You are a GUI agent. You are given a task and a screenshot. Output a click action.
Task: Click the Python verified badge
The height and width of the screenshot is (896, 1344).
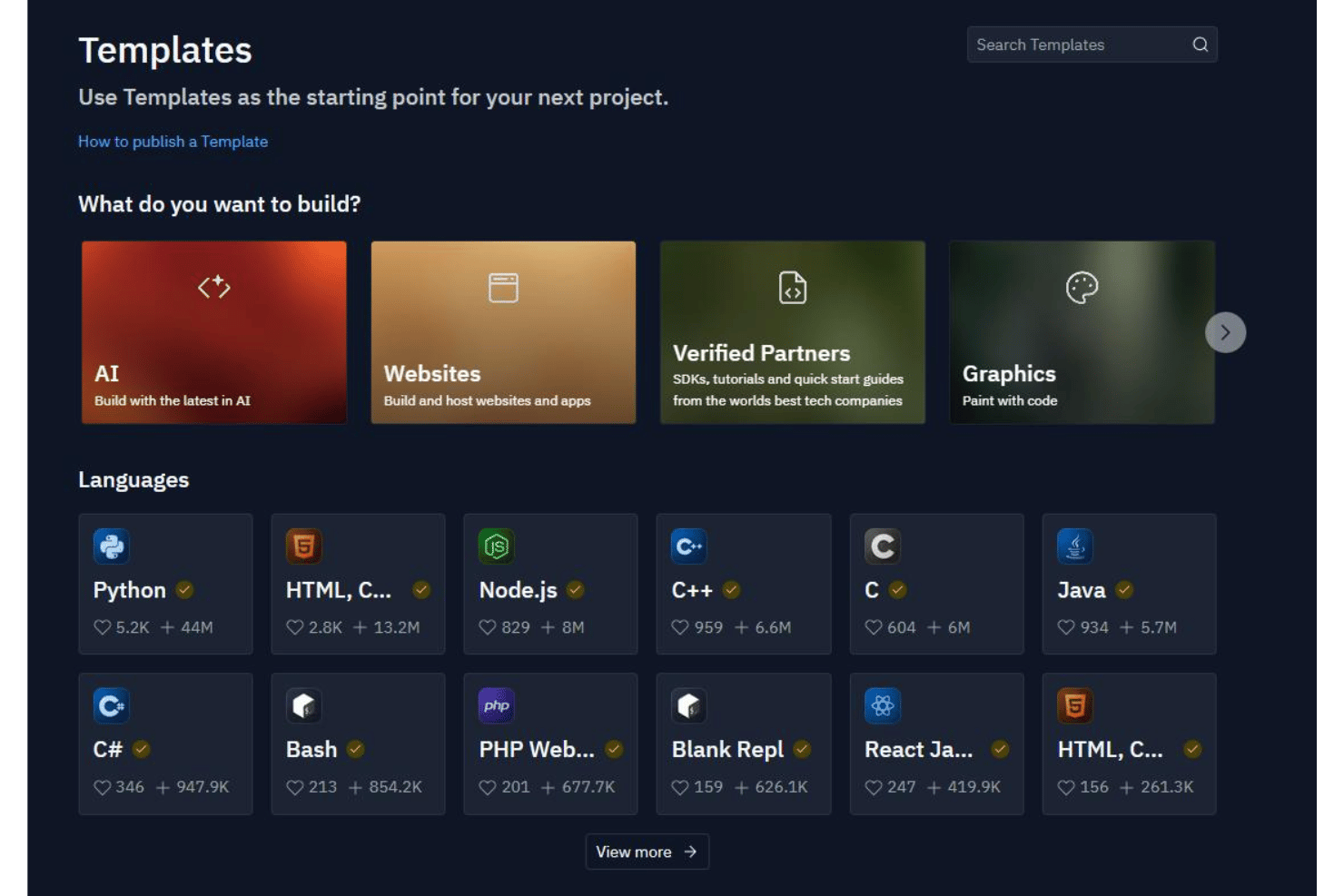(x=184, y=590)
